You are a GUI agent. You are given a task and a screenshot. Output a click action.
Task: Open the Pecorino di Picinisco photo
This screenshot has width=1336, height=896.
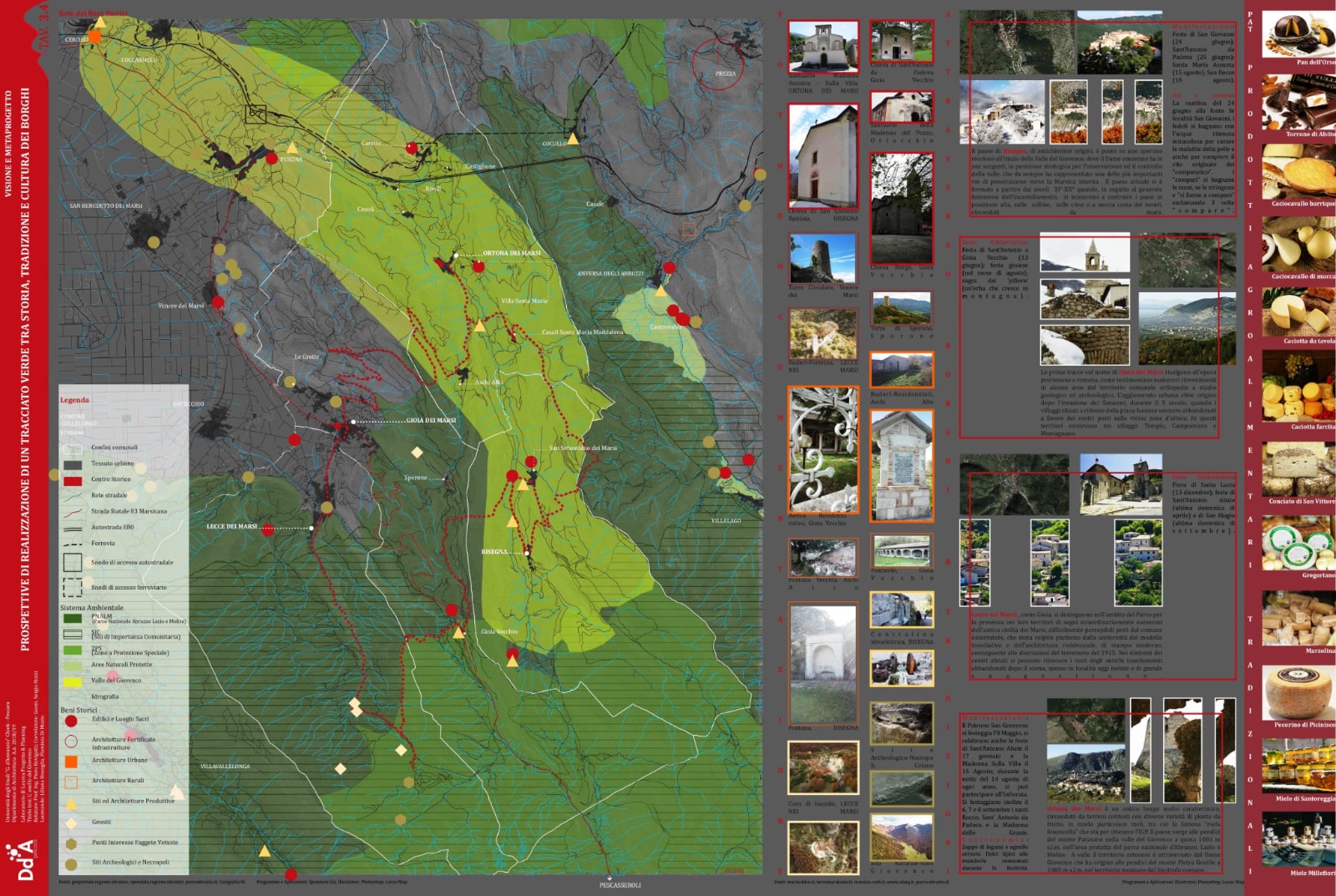click(1298, 692)
